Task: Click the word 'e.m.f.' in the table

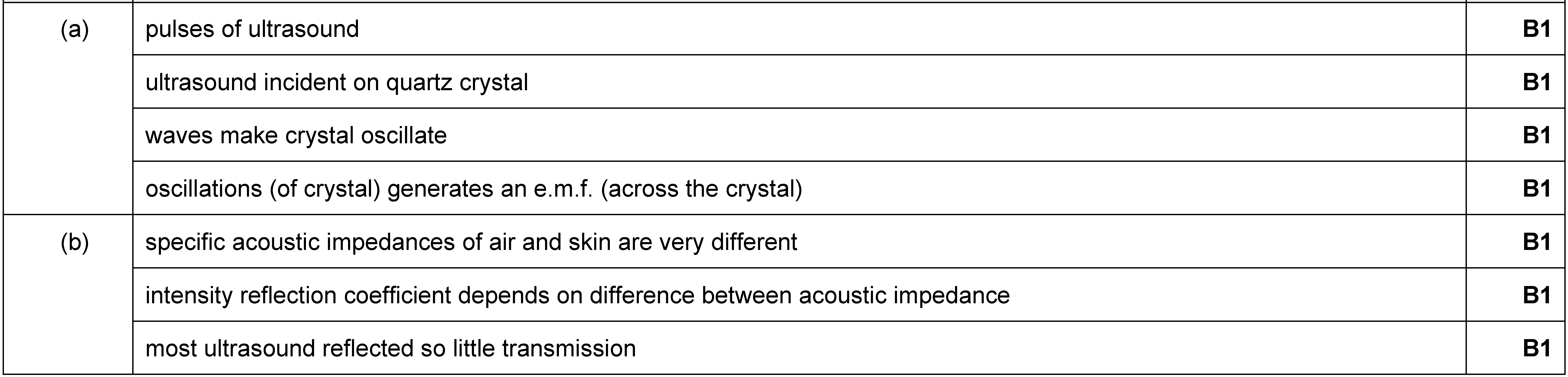Action: click(x=563, y=189)
